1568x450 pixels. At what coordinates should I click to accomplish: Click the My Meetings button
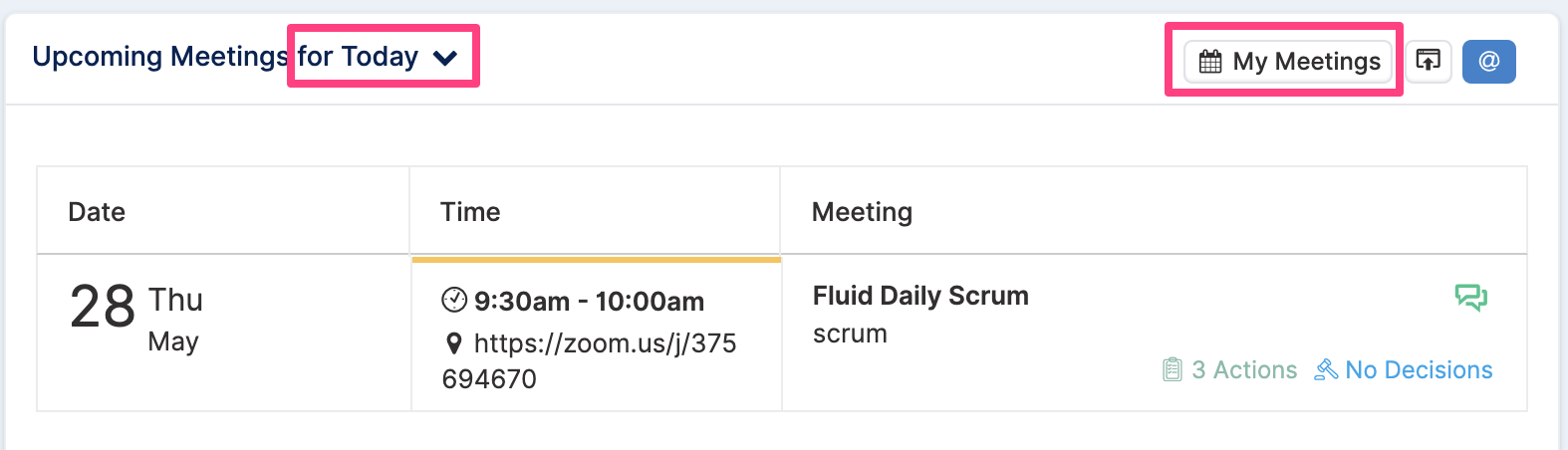pyautogui.click(x=1288, y=61)
